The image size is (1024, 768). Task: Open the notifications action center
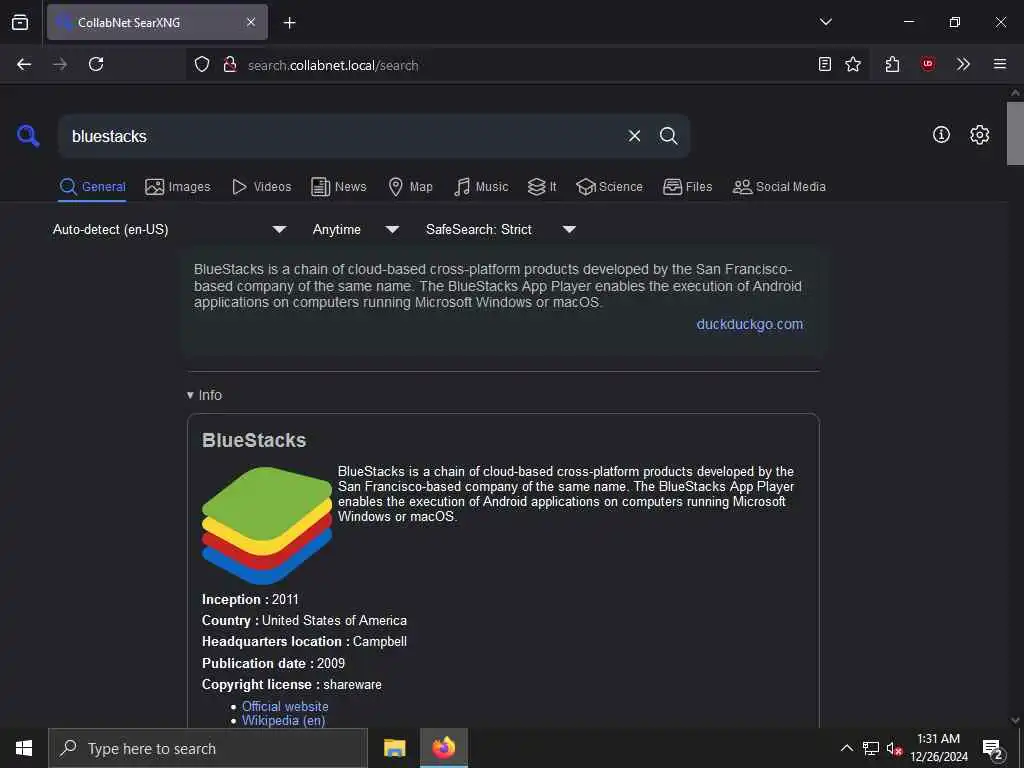993,749
